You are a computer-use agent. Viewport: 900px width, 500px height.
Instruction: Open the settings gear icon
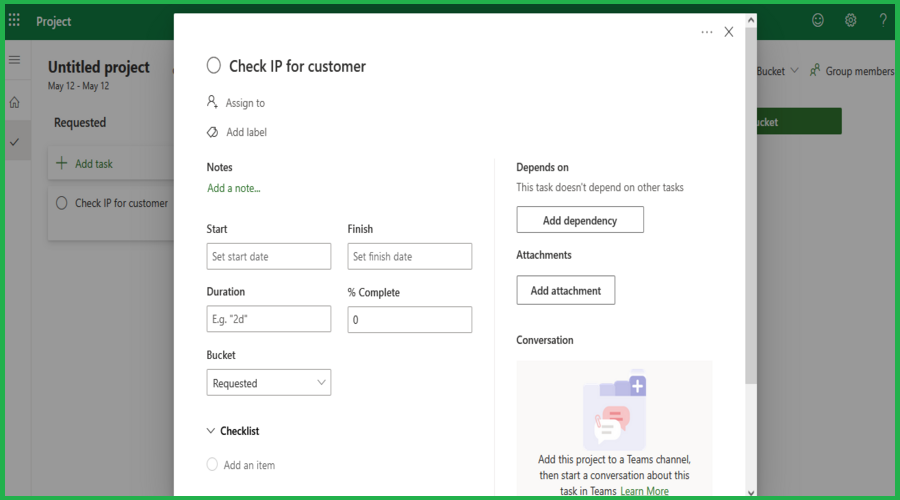coord(850,21)
